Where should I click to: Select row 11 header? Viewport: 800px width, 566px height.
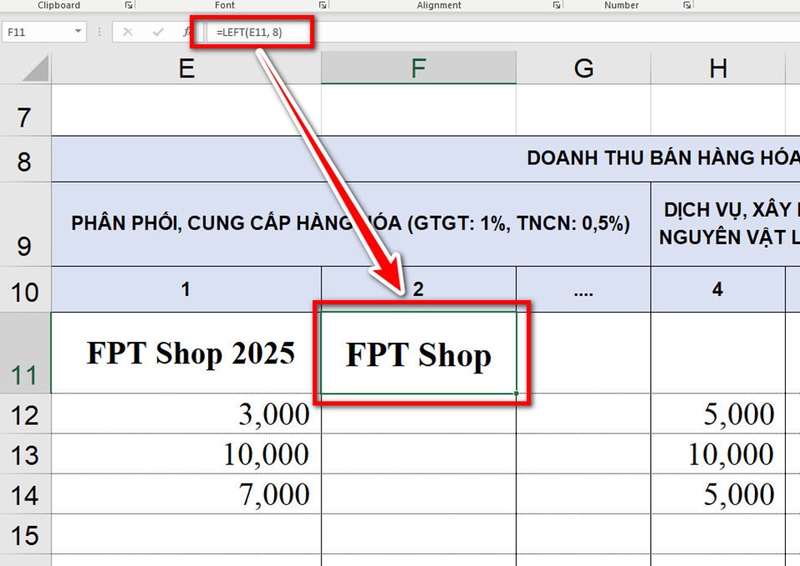tap(25, 353)
